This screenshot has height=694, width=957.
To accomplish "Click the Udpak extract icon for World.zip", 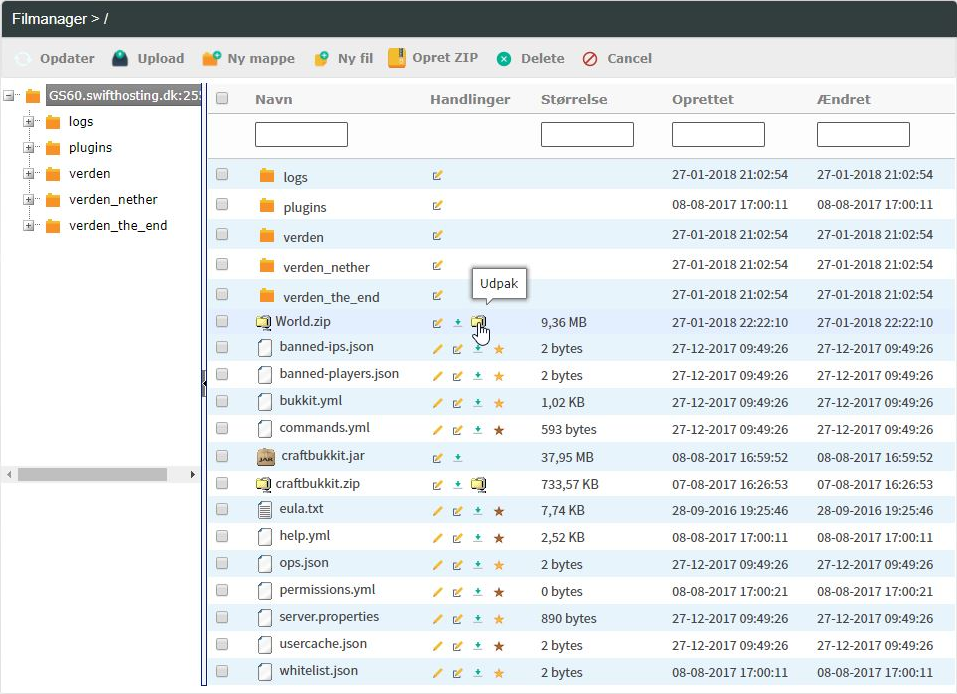I will [478, 322].
